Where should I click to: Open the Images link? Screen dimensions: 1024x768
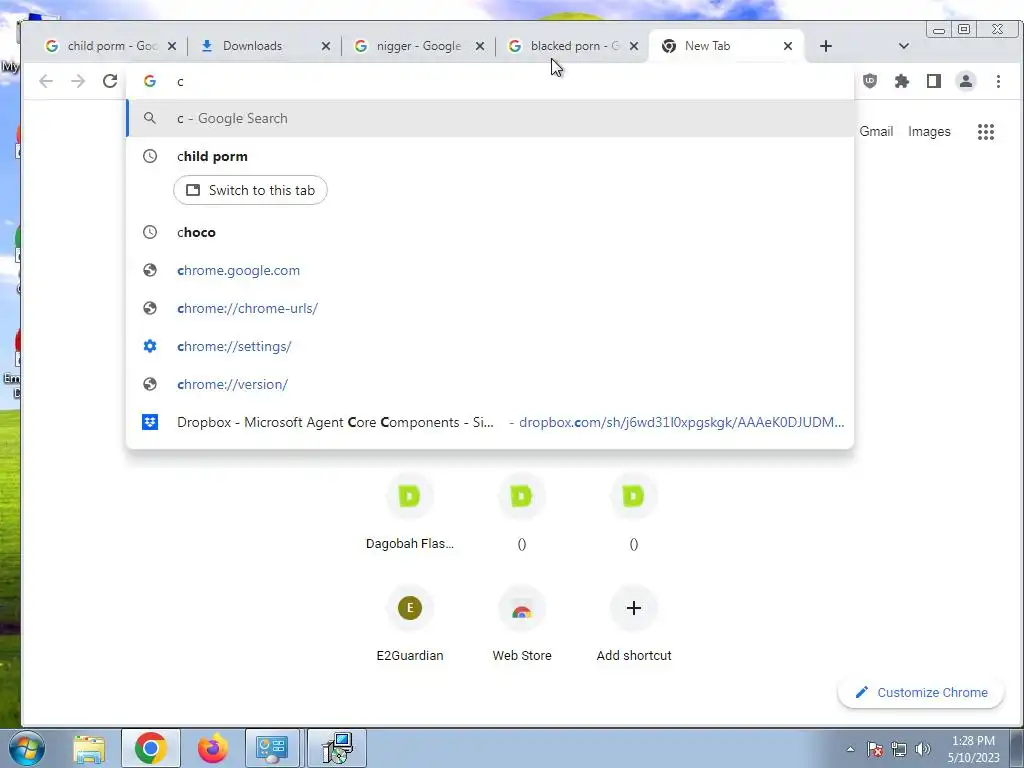pos(929,131)
